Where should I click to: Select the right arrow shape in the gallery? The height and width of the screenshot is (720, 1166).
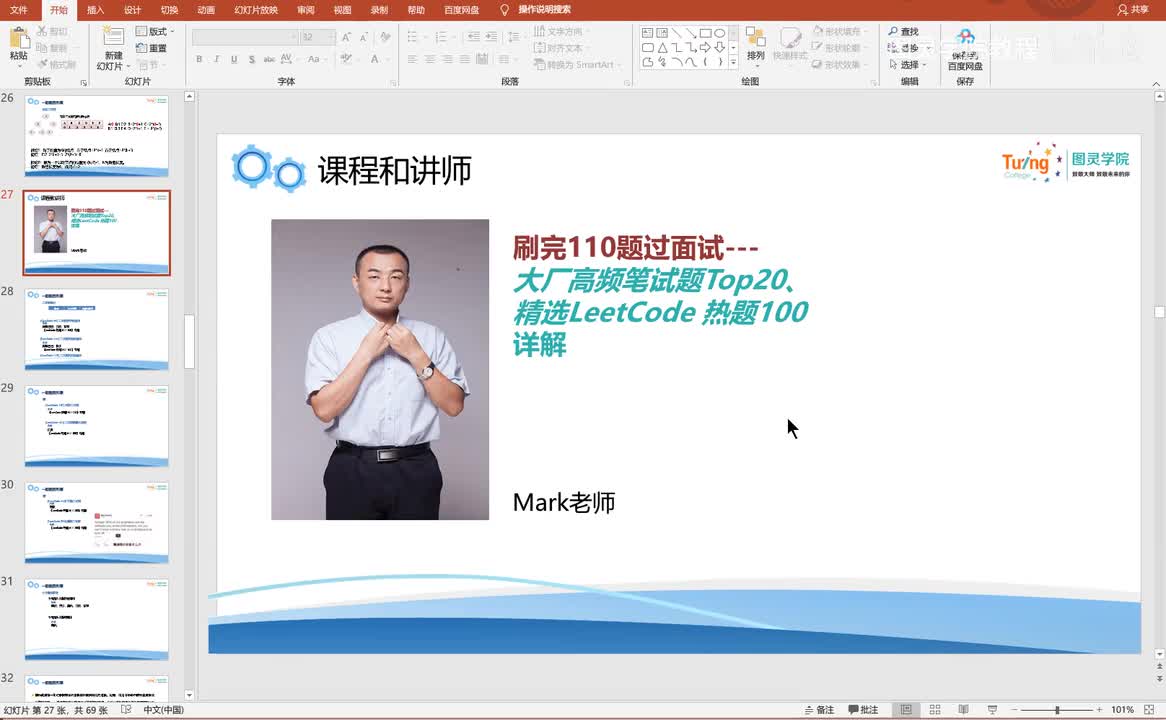coord(705,48)
